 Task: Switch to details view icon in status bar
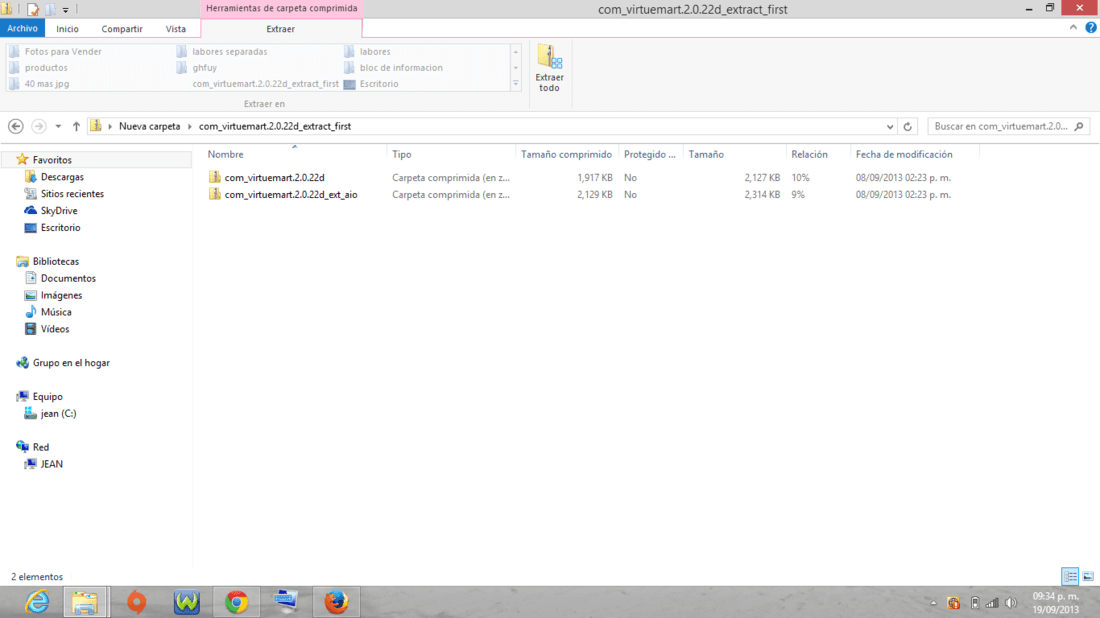[1070, 577]
